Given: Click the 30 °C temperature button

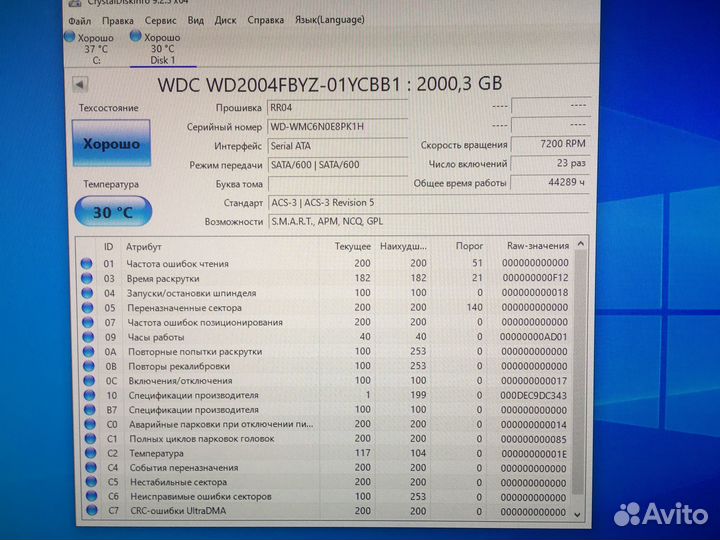Looking at the screenshot, I should (x=113, y=212).
